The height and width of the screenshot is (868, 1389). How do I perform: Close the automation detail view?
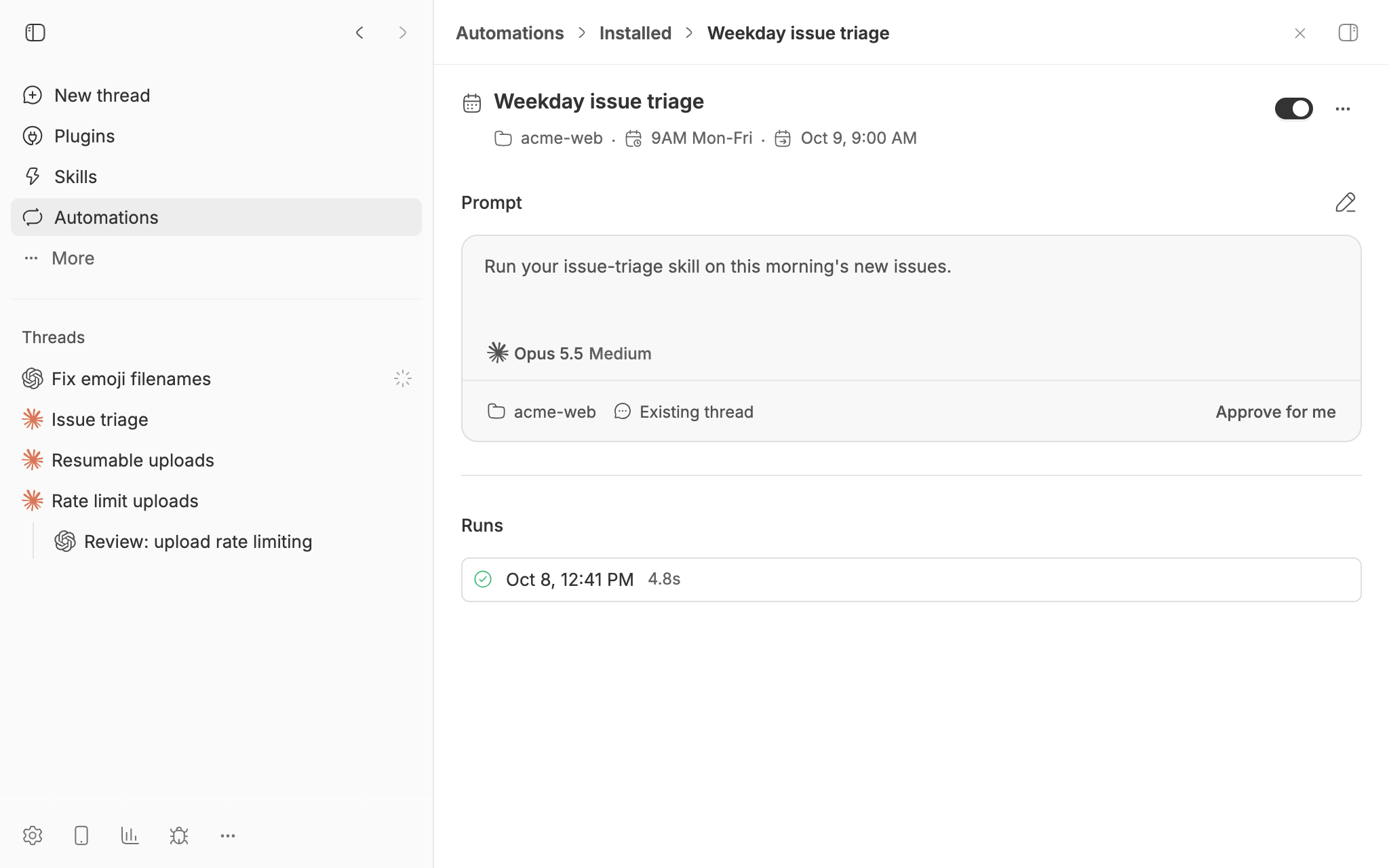pyautogui.click(x=1300, y=33)
